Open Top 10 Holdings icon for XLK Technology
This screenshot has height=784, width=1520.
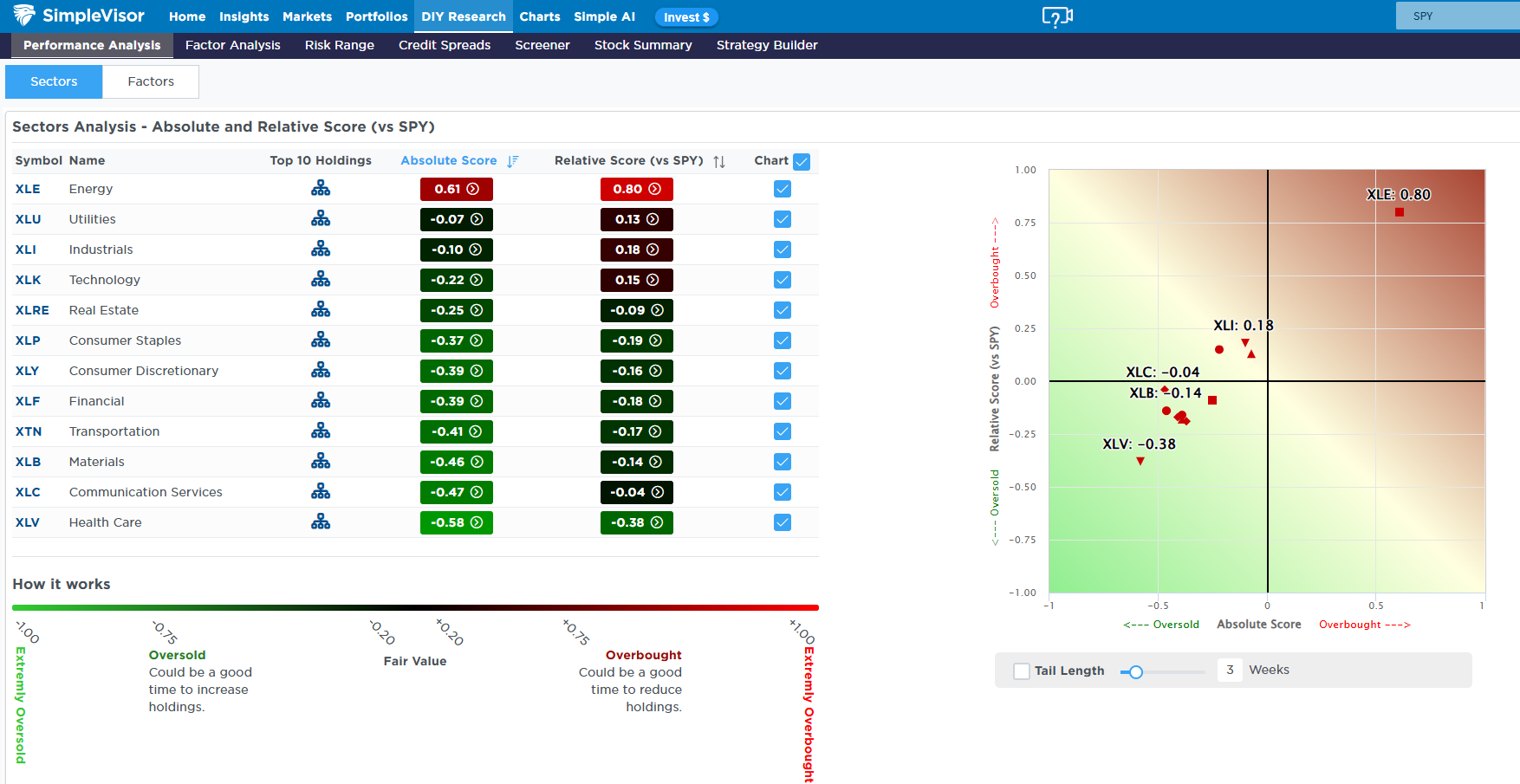click(x=321, y=280)
